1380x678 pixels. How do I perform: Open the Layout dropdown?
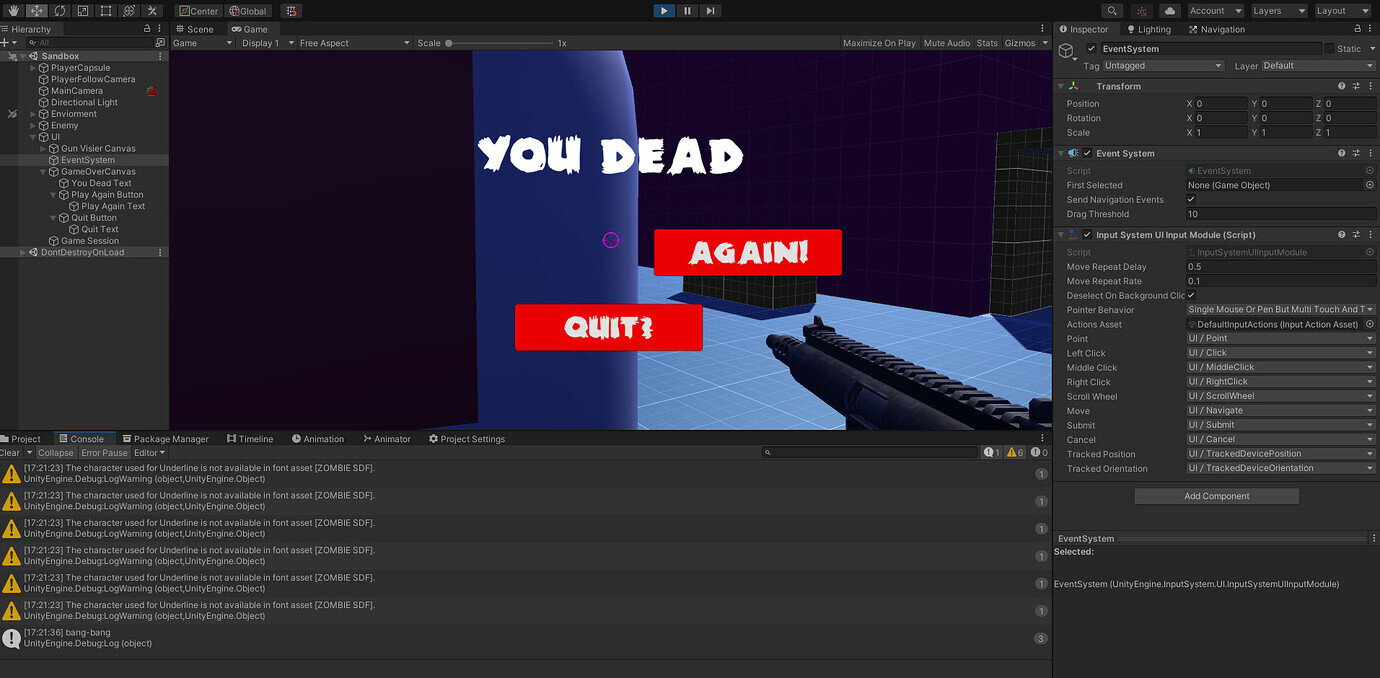[1343, 10]
